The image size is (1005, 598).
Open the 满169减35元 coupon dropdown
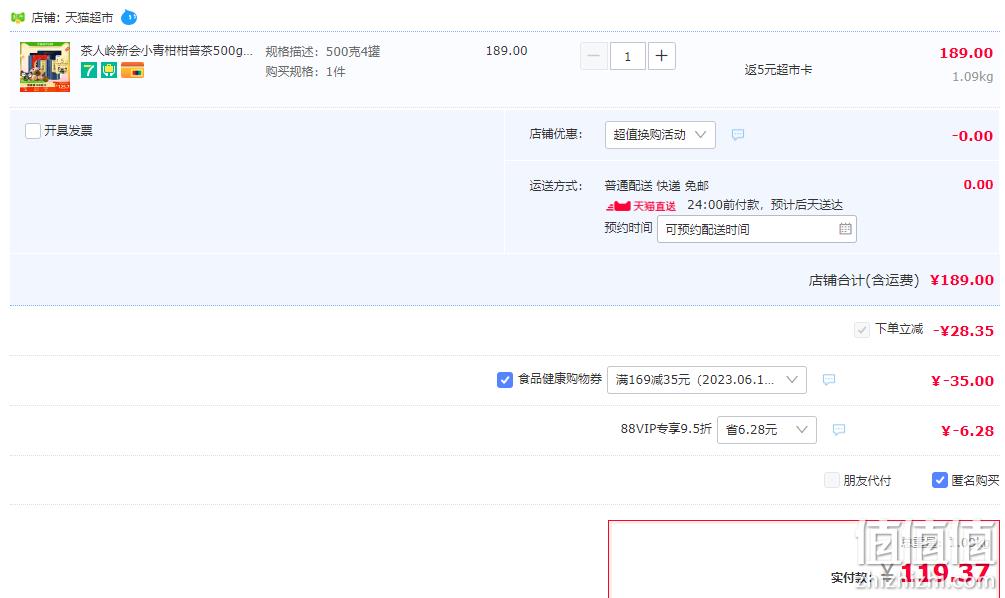pyautogui.click(x=706, y=380)
